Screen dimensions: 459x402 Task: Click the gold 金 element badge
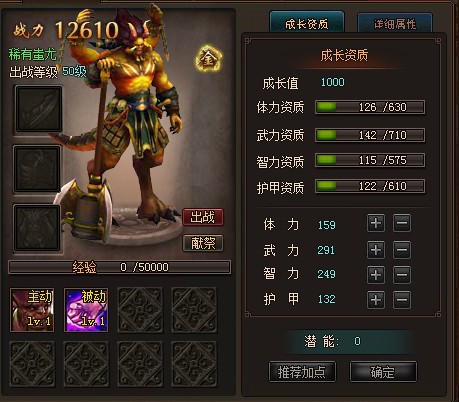(209, 59)
